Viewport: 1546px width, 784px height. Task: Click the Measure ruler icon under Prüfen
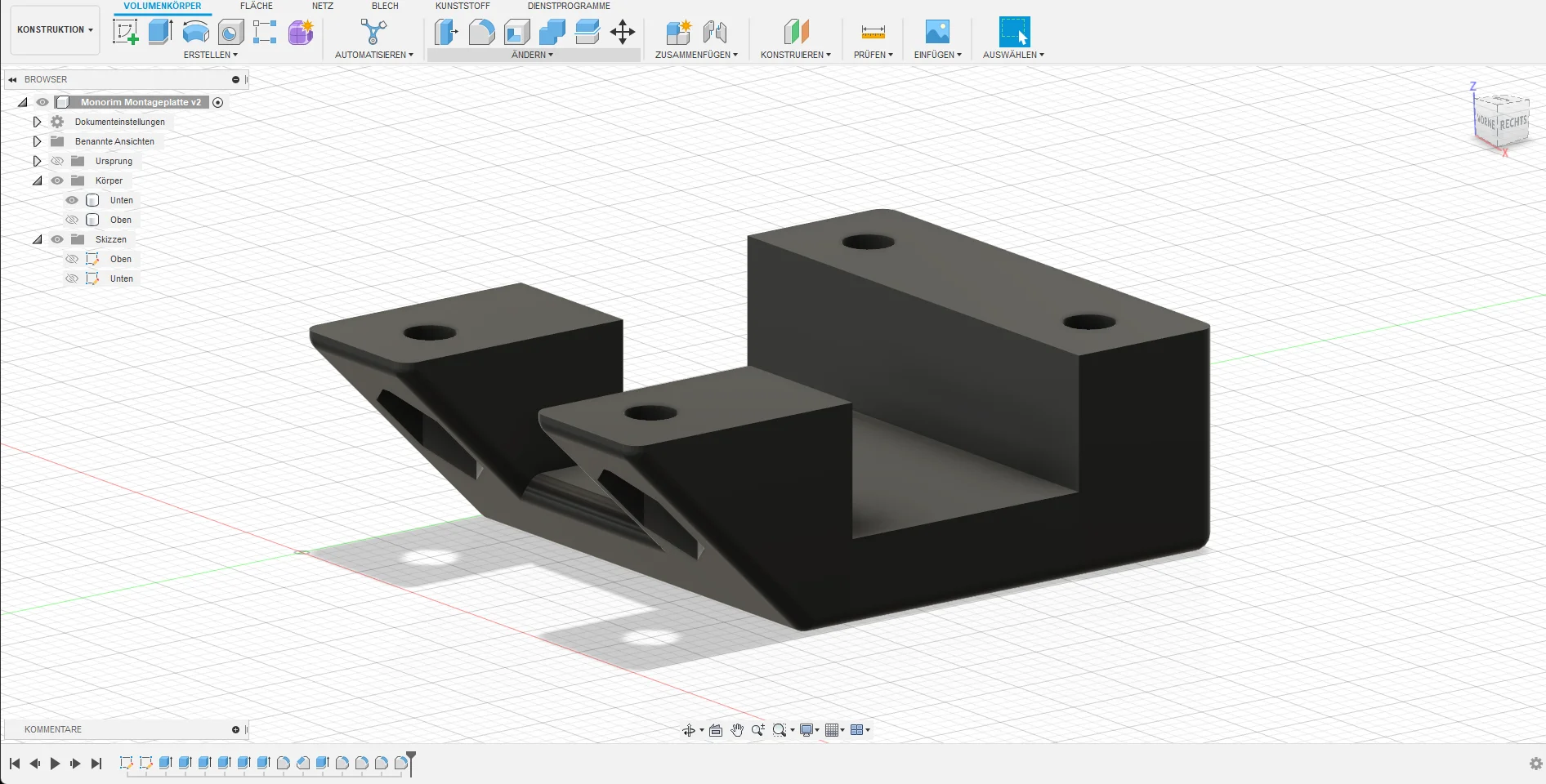click(873, 32)
